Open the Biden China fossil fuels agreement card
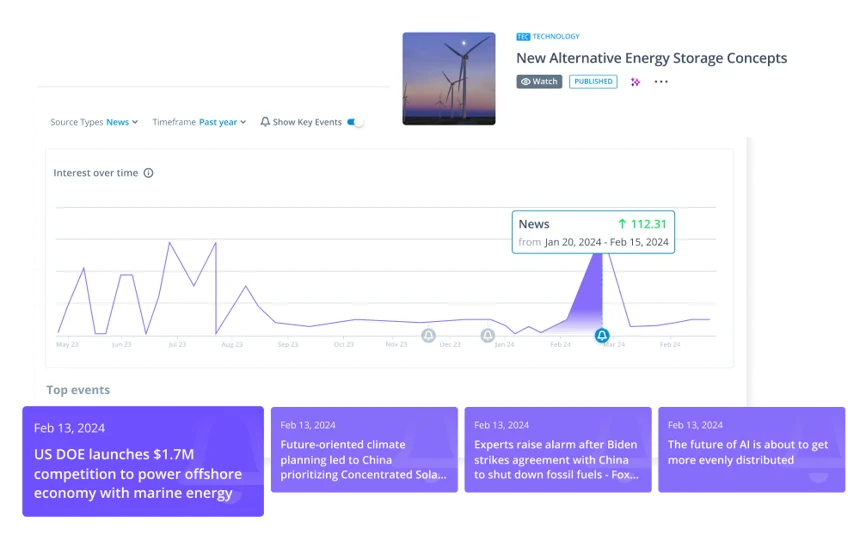Image resolution: width=860 pixels, height=540 pixels. point(558,450)
